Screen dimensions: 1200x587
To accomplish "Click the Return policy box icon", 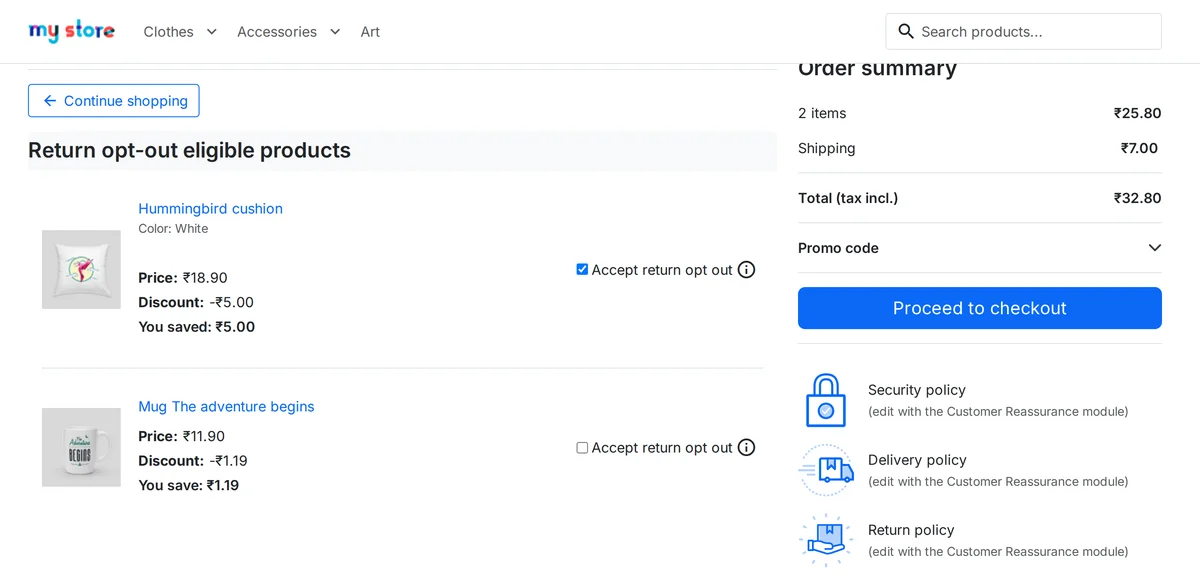I will pyautogui.click(x=826, y=540).
